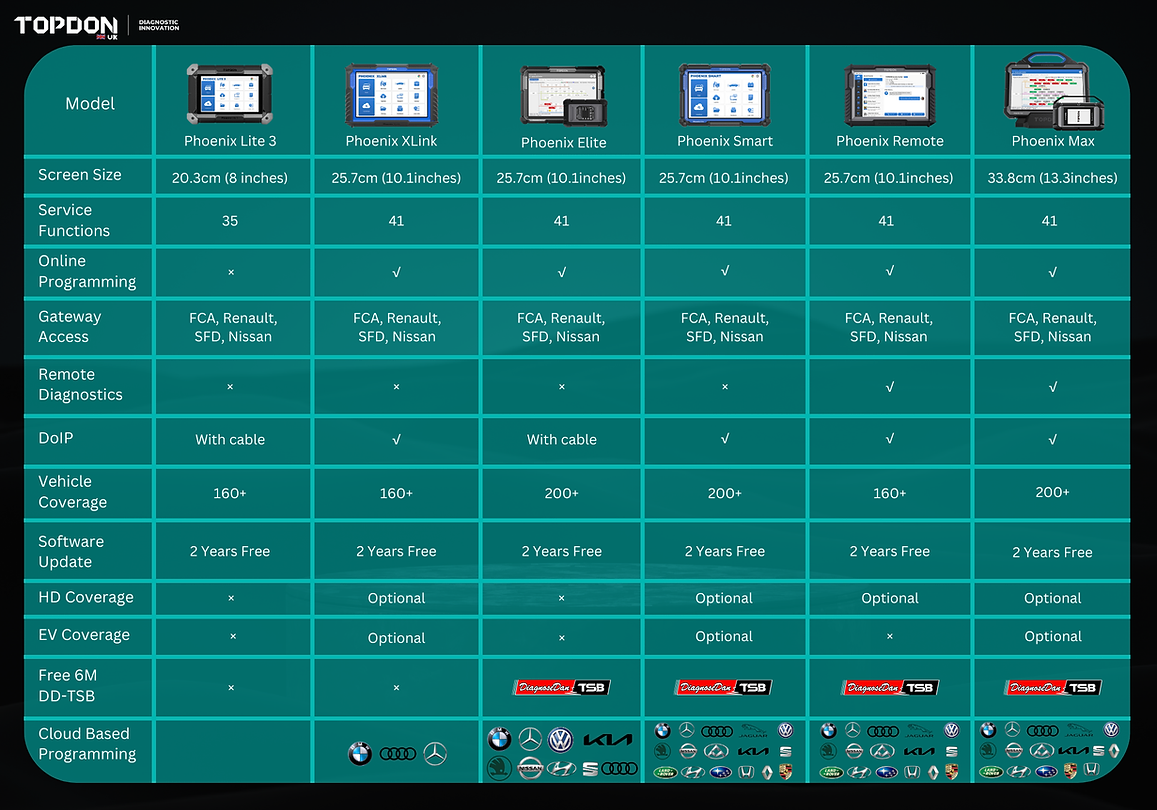Click the Online Programming checkmark for Phoenix XLink
This screenshot has width=1157, height=810.
click(x=396, y=272)
